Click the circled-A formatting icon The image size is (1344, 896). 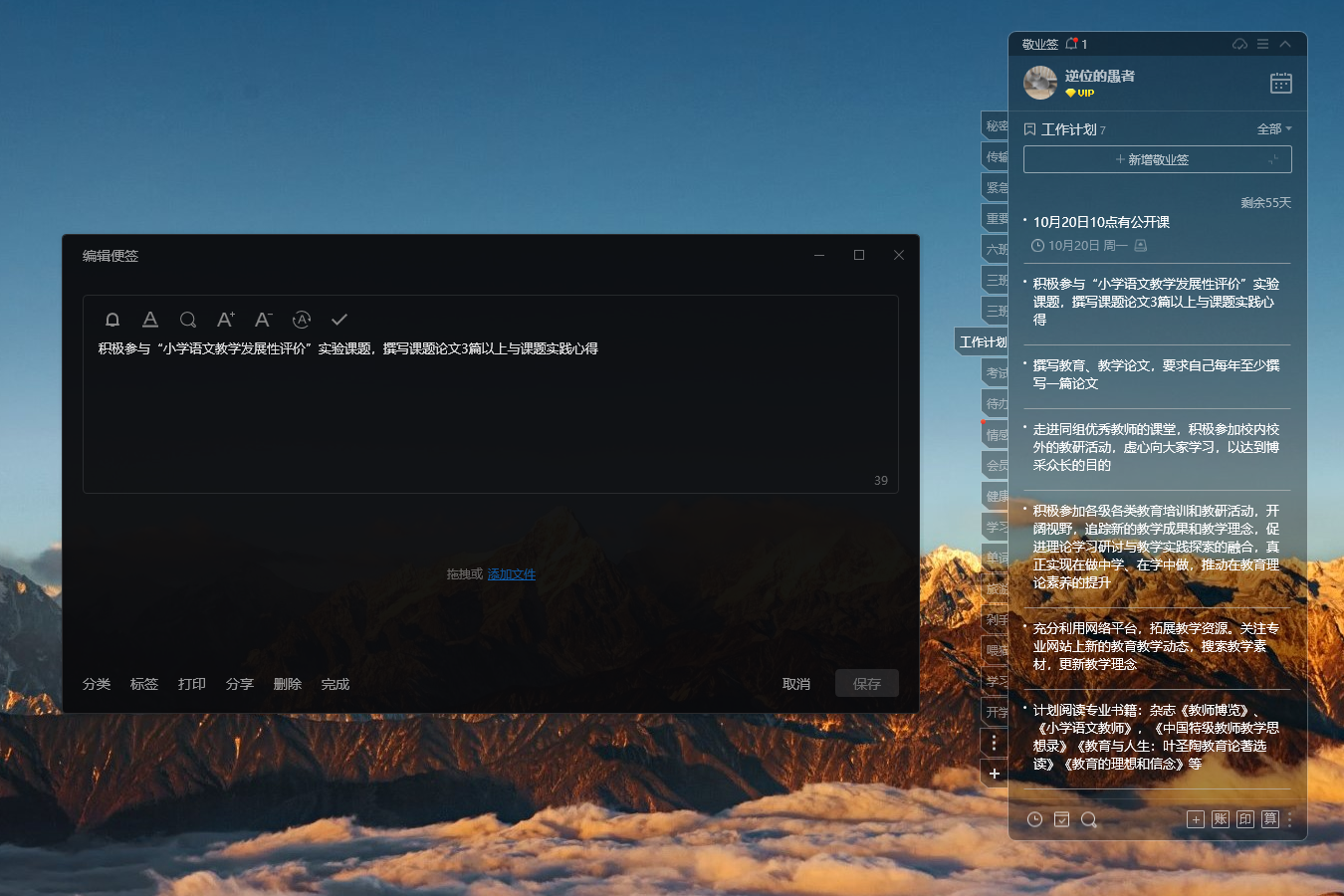[302, 320]
